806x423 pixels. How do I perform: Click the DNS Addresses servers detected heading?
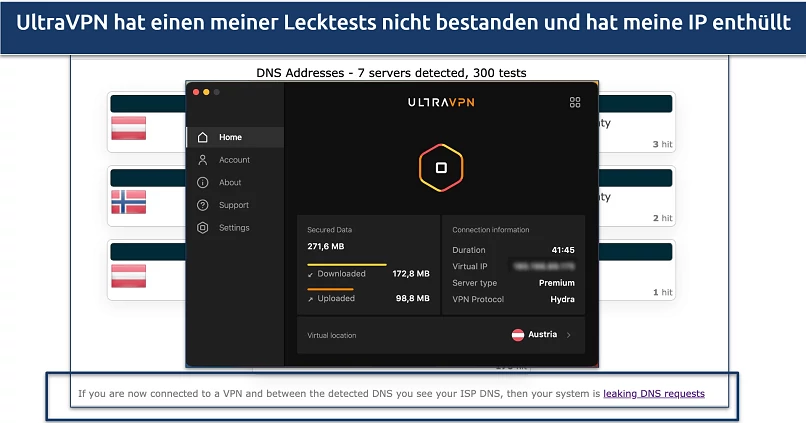click(x=391, y=73)
